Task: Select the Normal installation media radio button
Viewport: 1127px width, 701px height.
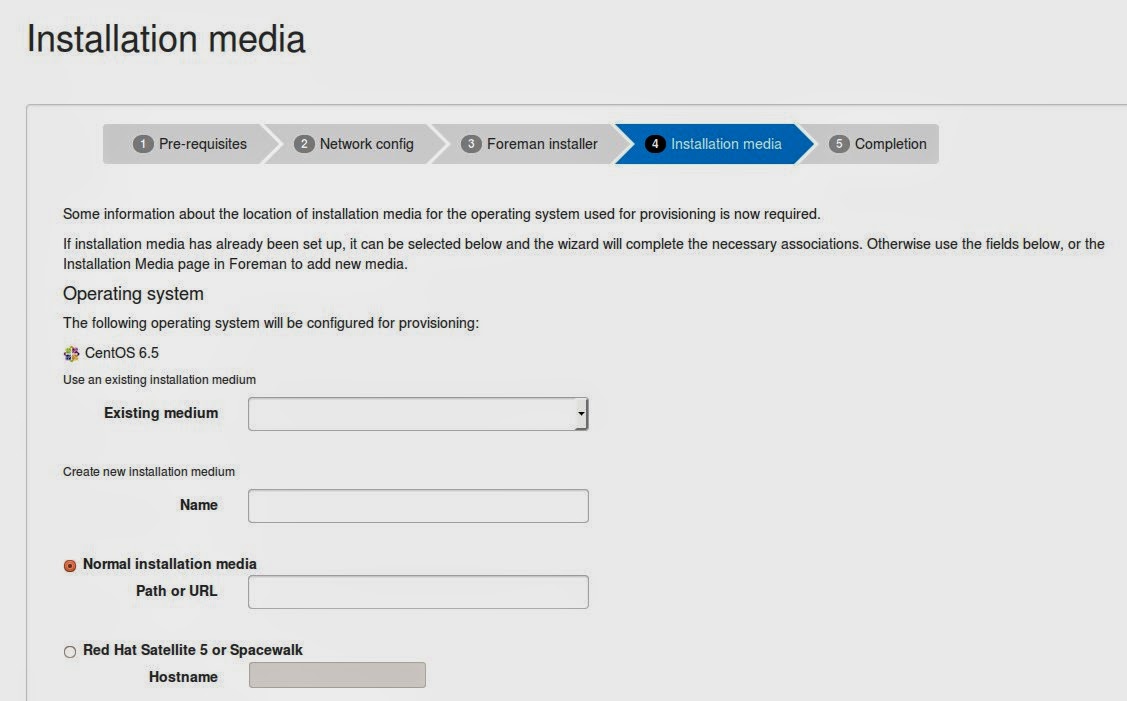Action: (x=70, y=565)
